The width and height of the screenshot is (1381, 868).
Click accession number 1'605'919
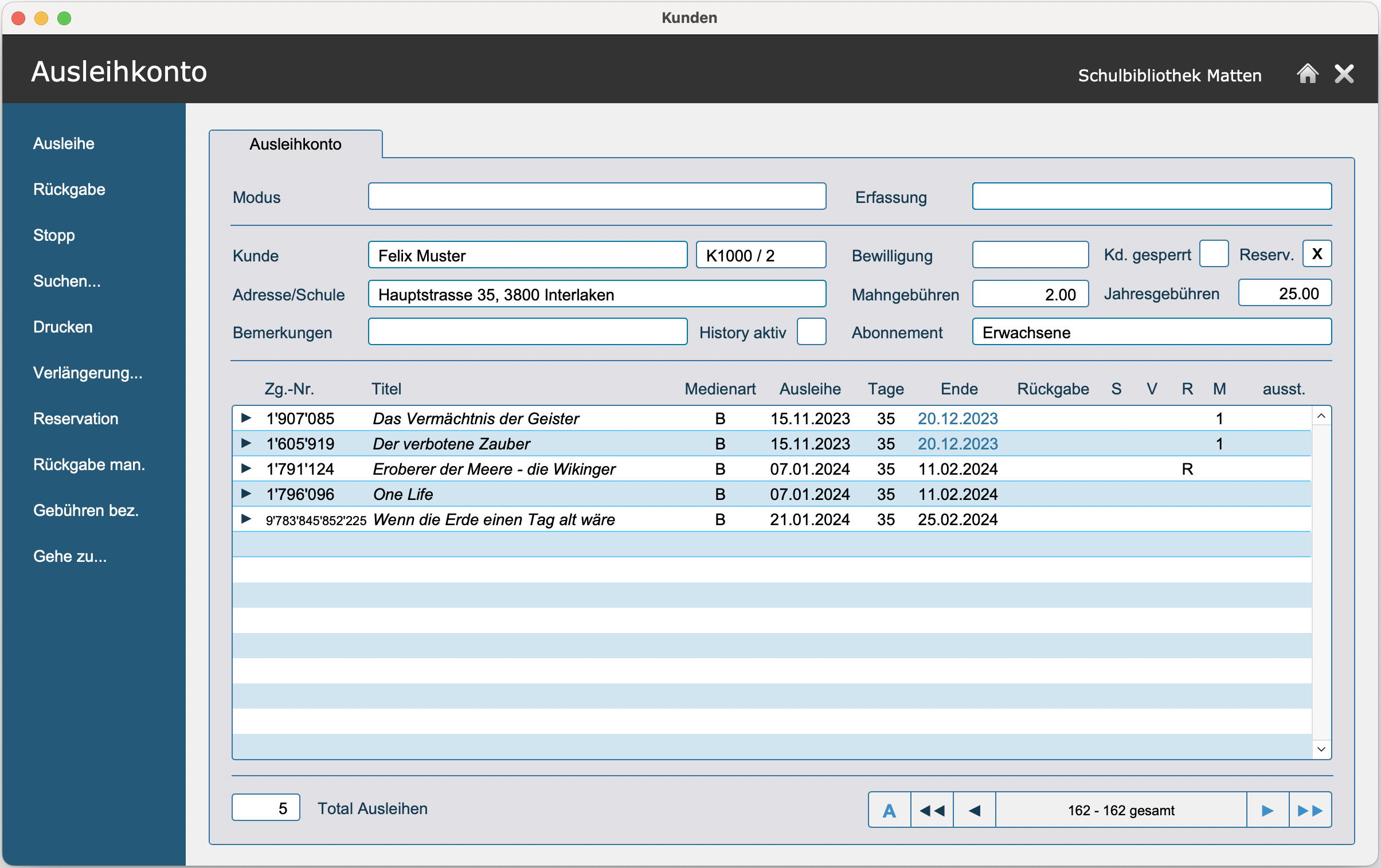click(300, 444)
